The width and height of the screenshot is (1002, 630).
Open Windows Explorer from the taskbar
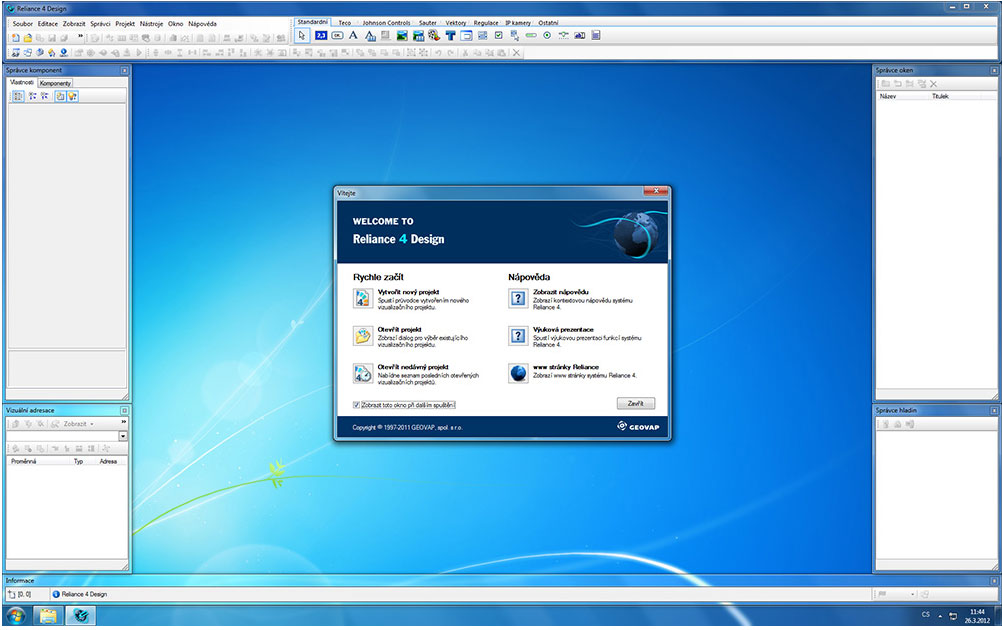(x=49, y=616)
